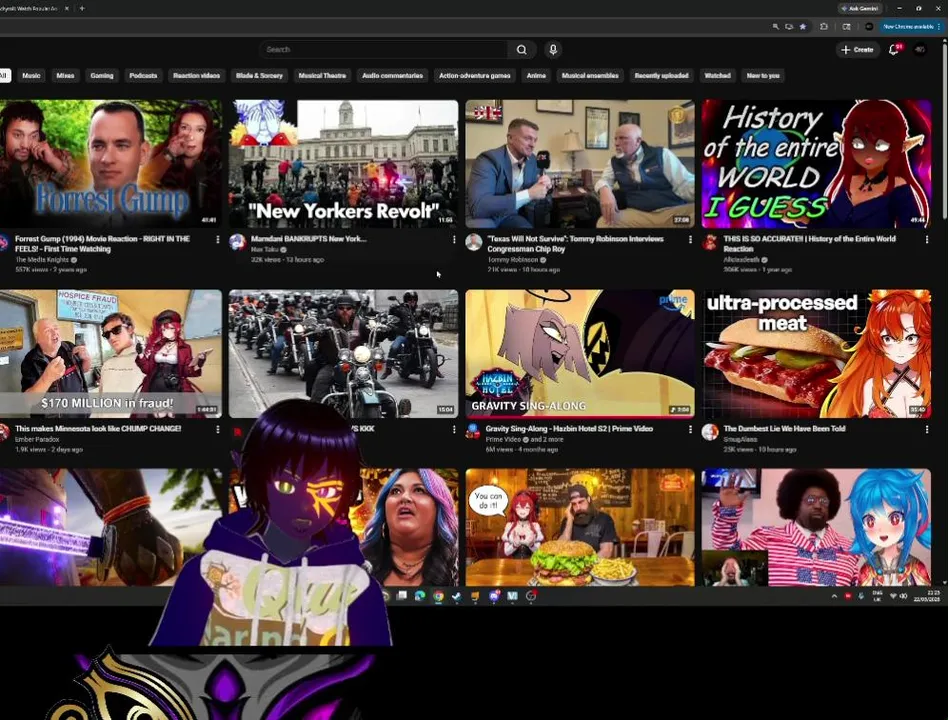Open options menu for the motorcycle riders video

coord(454,429)
